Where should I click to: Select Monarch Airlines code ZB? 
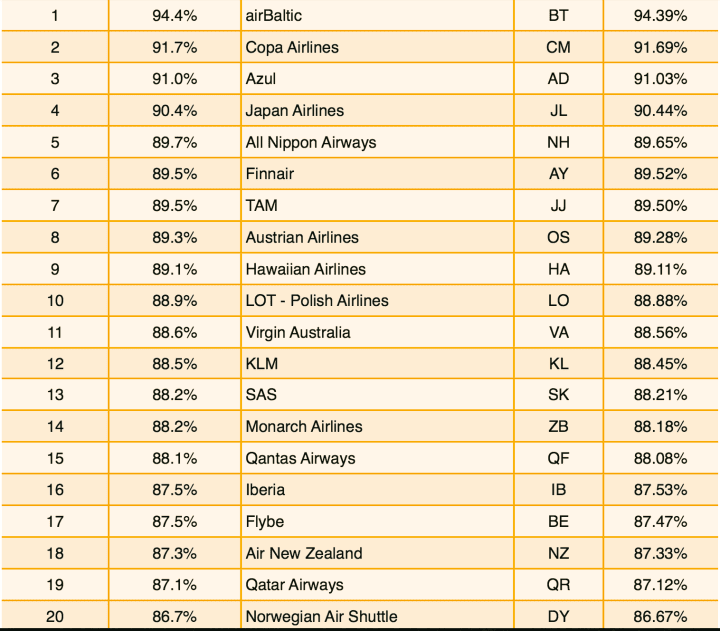coord(558,427)
